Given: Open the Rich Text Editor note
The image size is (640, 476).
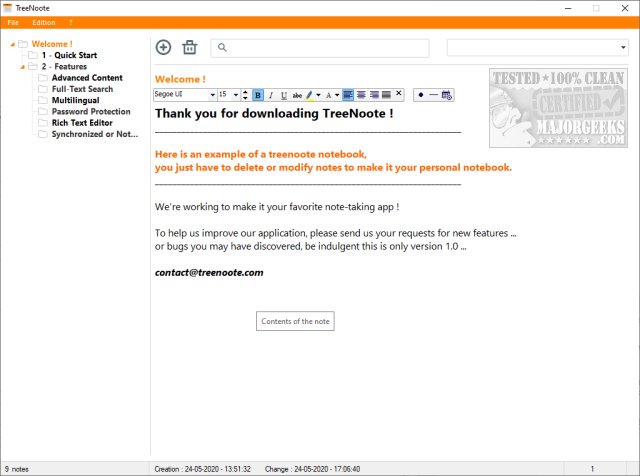Looking at the screenshot, I should [x=82, y=123].
